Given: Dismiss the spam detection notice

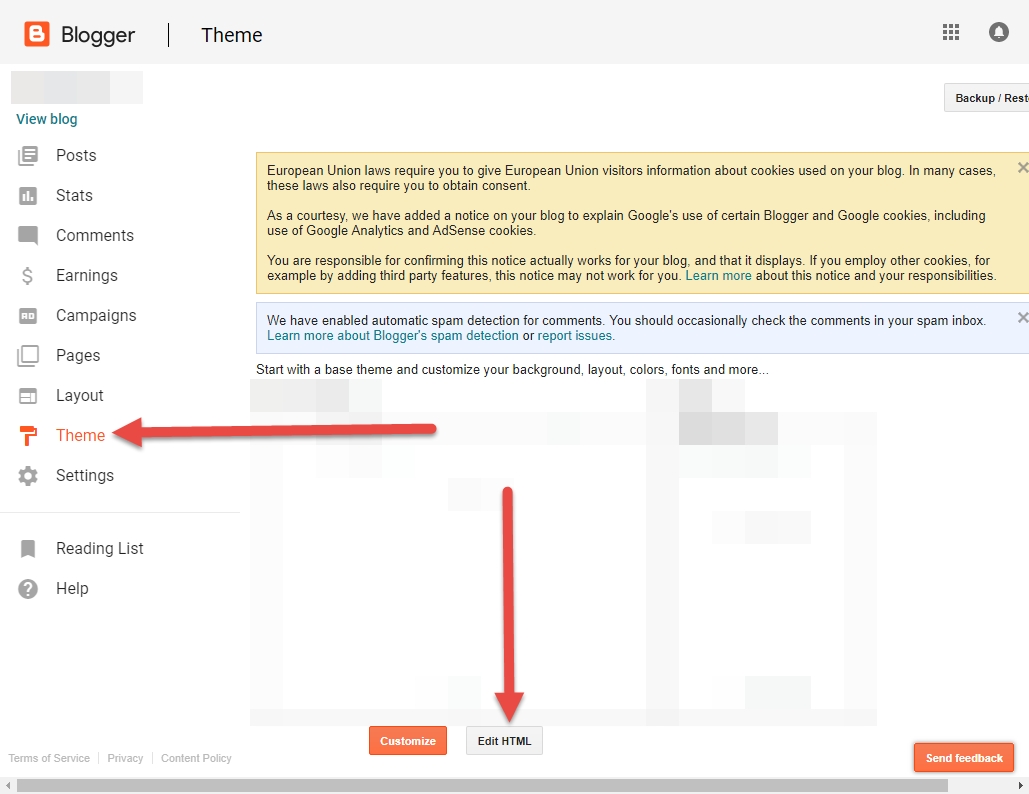Looking at the screenshot, I should tap(1022, 318).
